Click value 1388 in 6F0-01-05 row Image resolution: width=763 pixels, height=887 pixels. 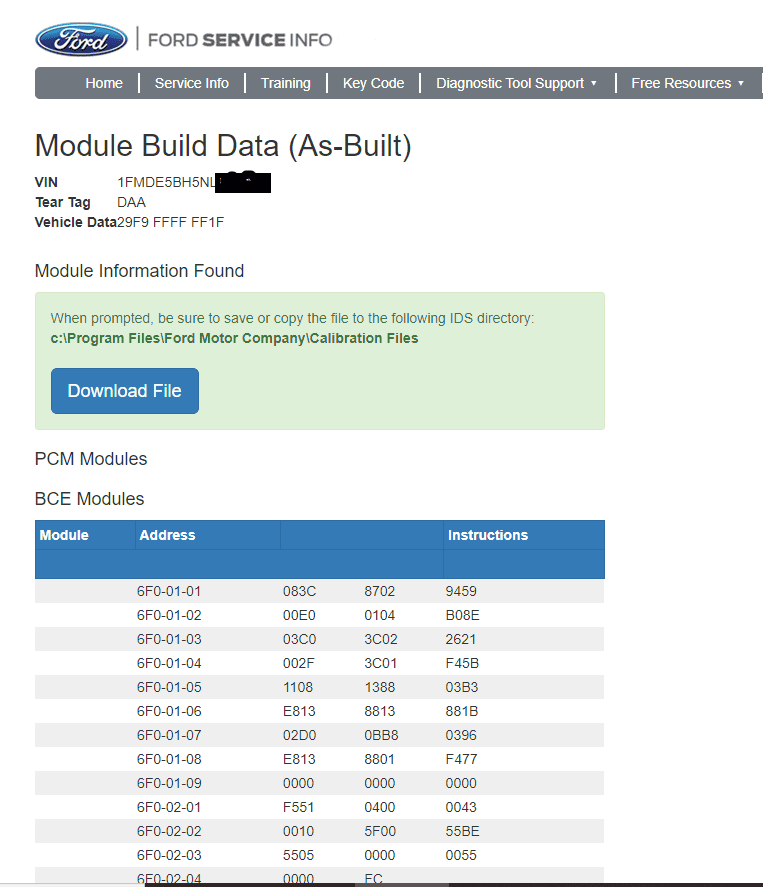[380, 687]
